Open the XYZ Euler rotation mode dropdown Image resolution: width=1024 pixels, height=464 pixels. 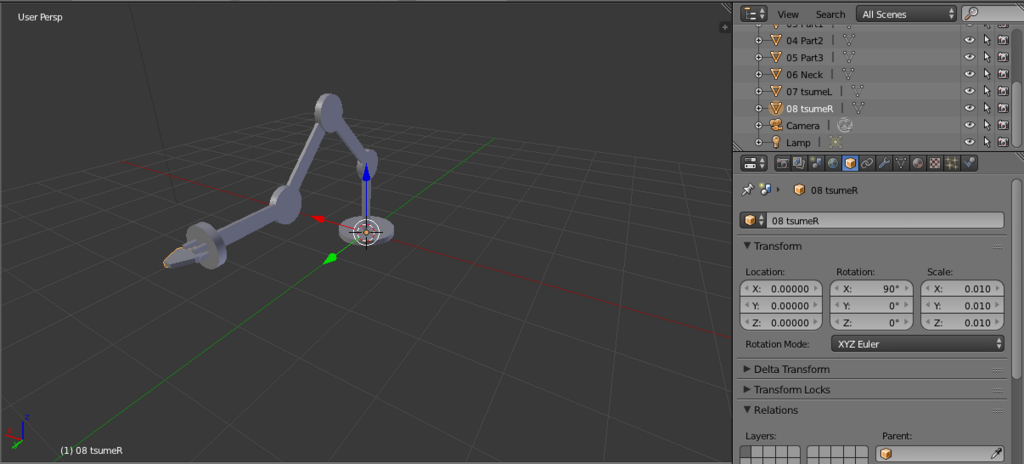[x=918, y=344]
